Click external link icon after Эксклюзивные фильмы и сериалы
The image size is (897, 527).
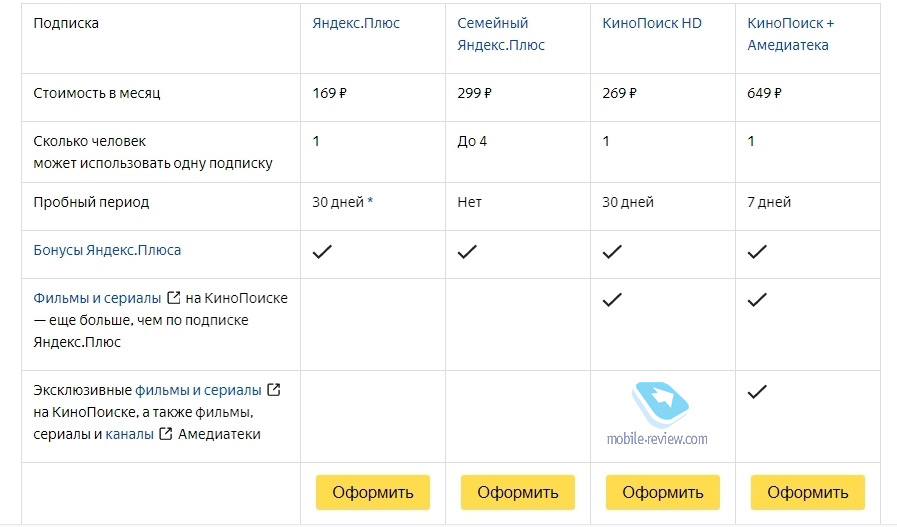[x=274, y=390]
